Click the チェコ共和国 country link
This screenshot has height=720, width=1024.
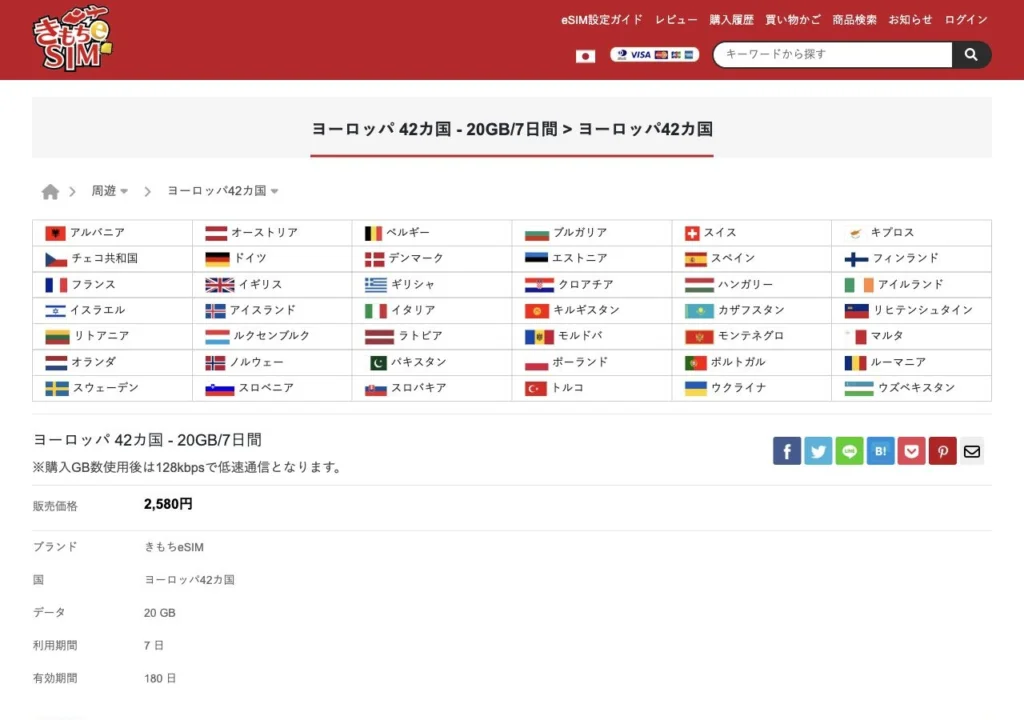click(x=104, y=258)
